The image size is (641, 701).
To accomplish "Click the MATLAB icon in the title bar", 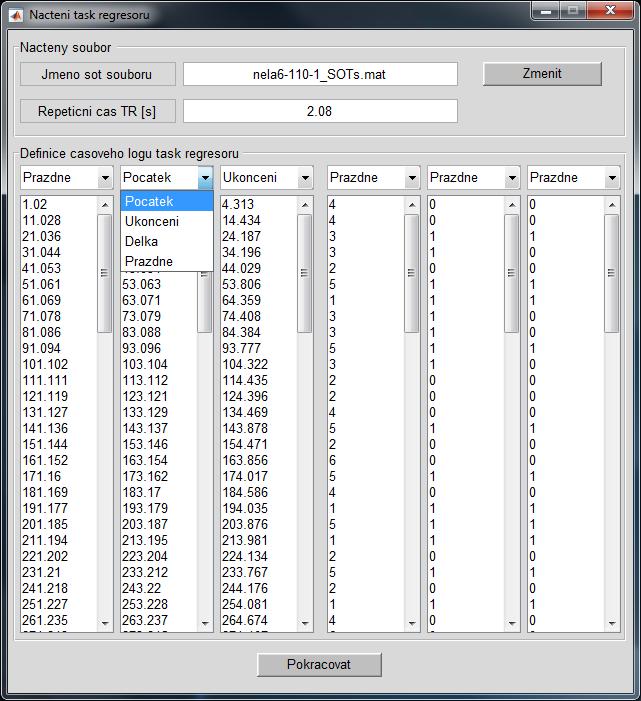I will click(16, 15).
